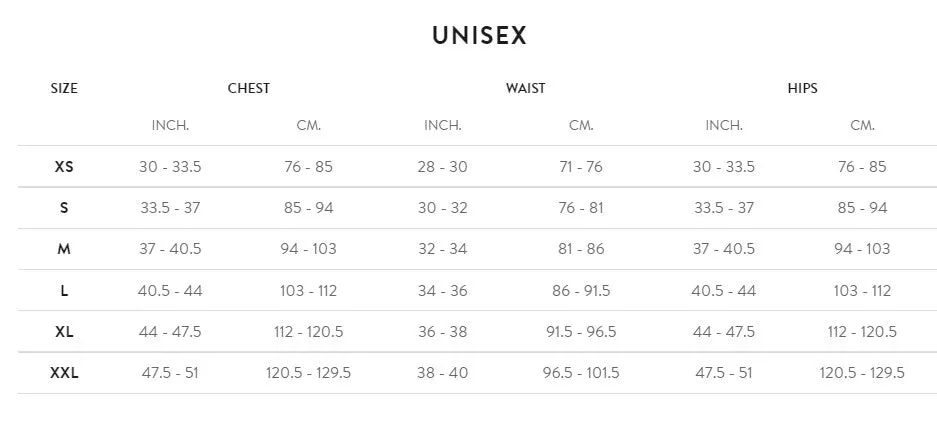Click chest inch value 30 - 33.5

point(170,167)
